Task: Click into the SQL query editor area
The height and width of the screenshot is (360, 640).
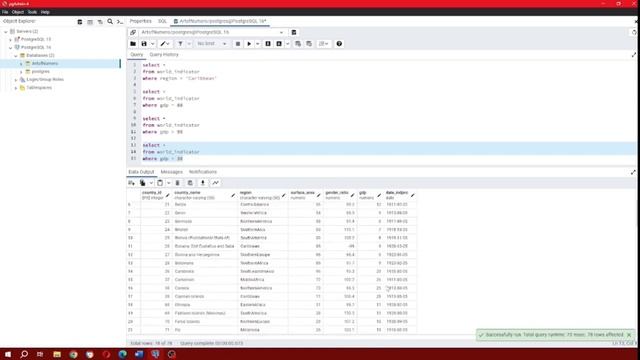Action: coord(388,111)
